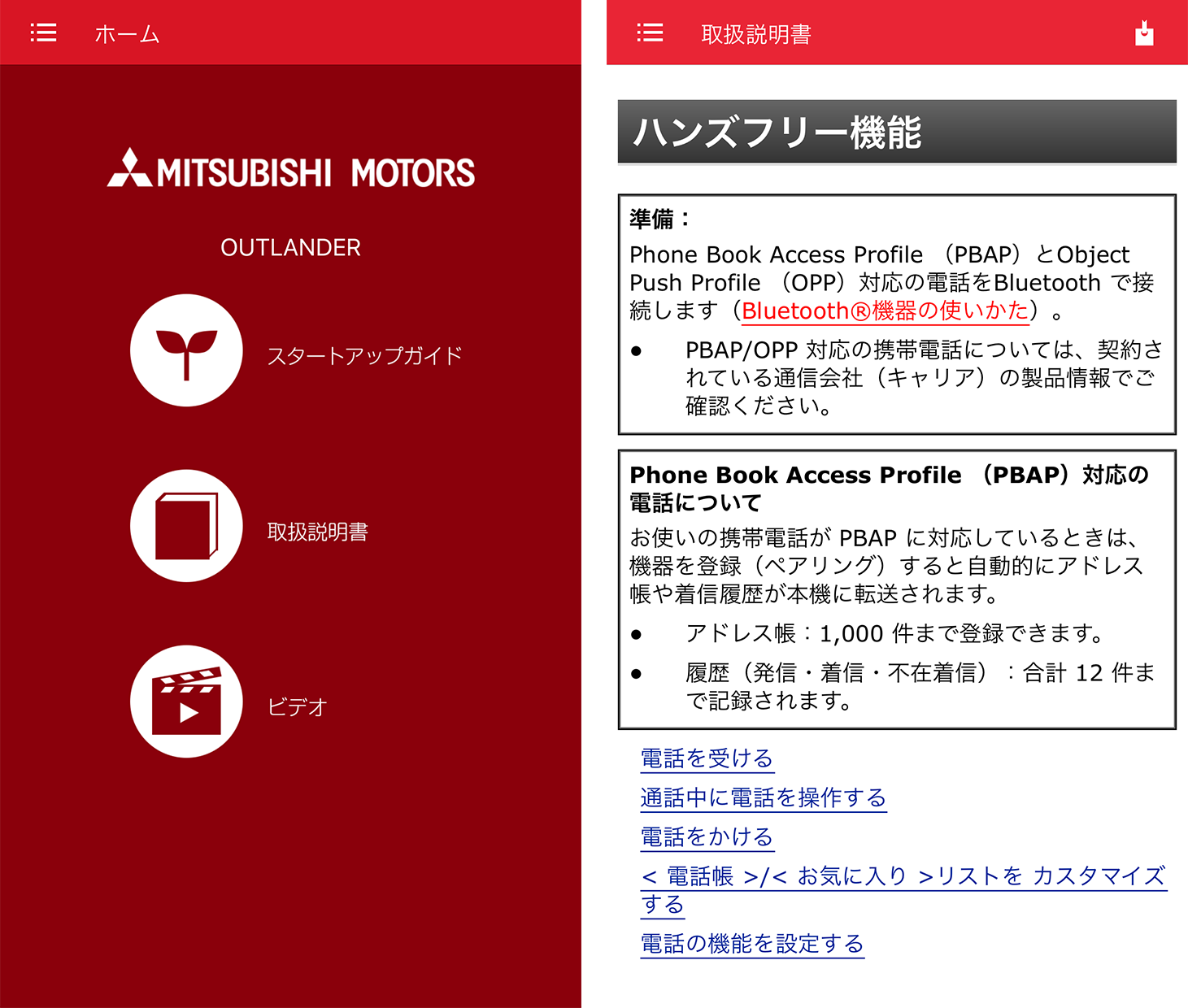Image resolution: width=1188 pixels, height=1008 pixels.
Task: Tap the Mitsubishi Motors logo
Action: [291, 169]
